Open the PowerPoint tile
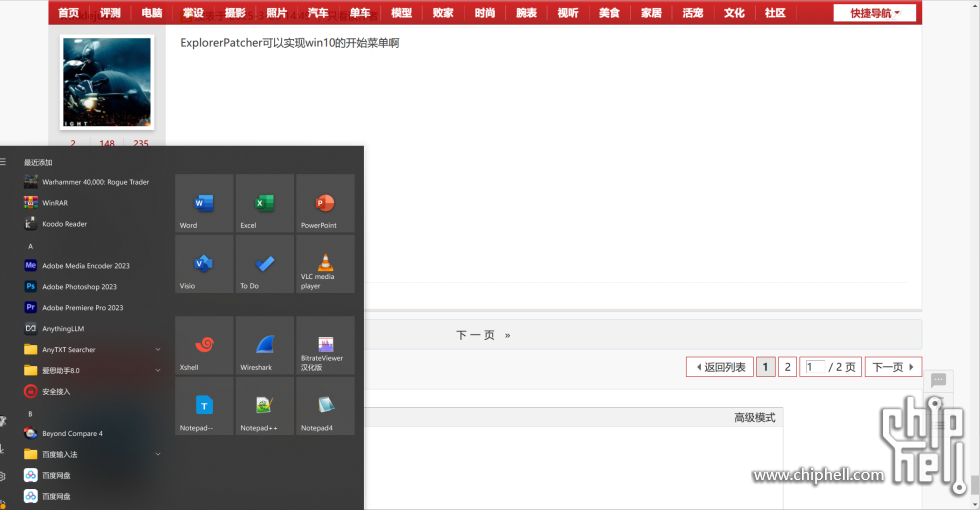The width and height of the screenshot is (980, 510). tap(326, 203)
